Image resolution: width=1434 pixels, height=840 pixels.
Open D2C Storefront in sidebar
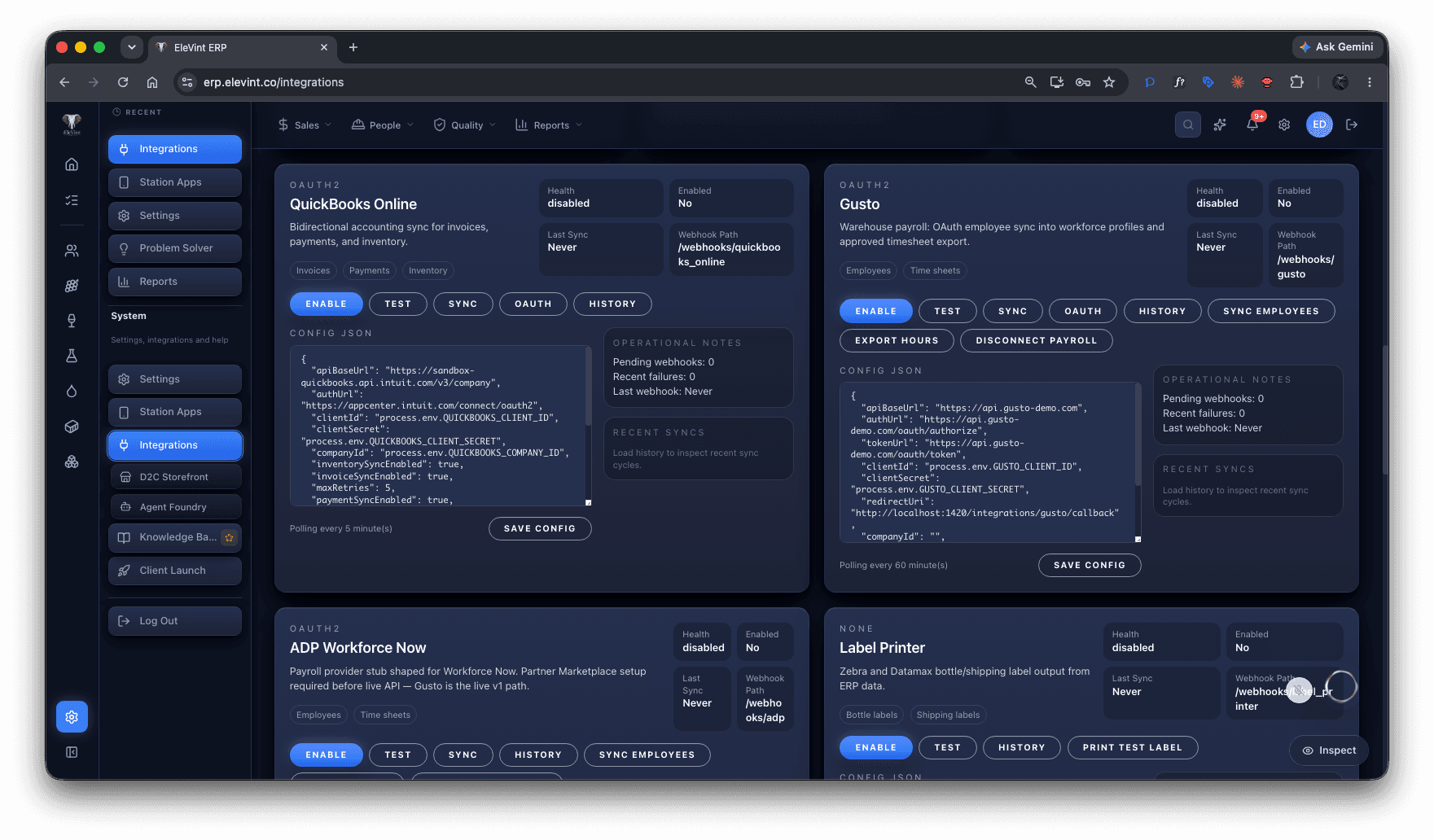[x=176, y=477]
